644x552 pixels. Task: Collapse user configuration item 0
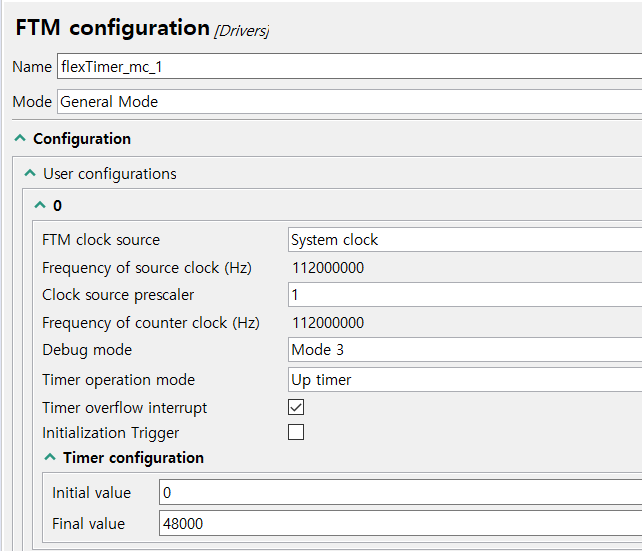coord(40,205)
